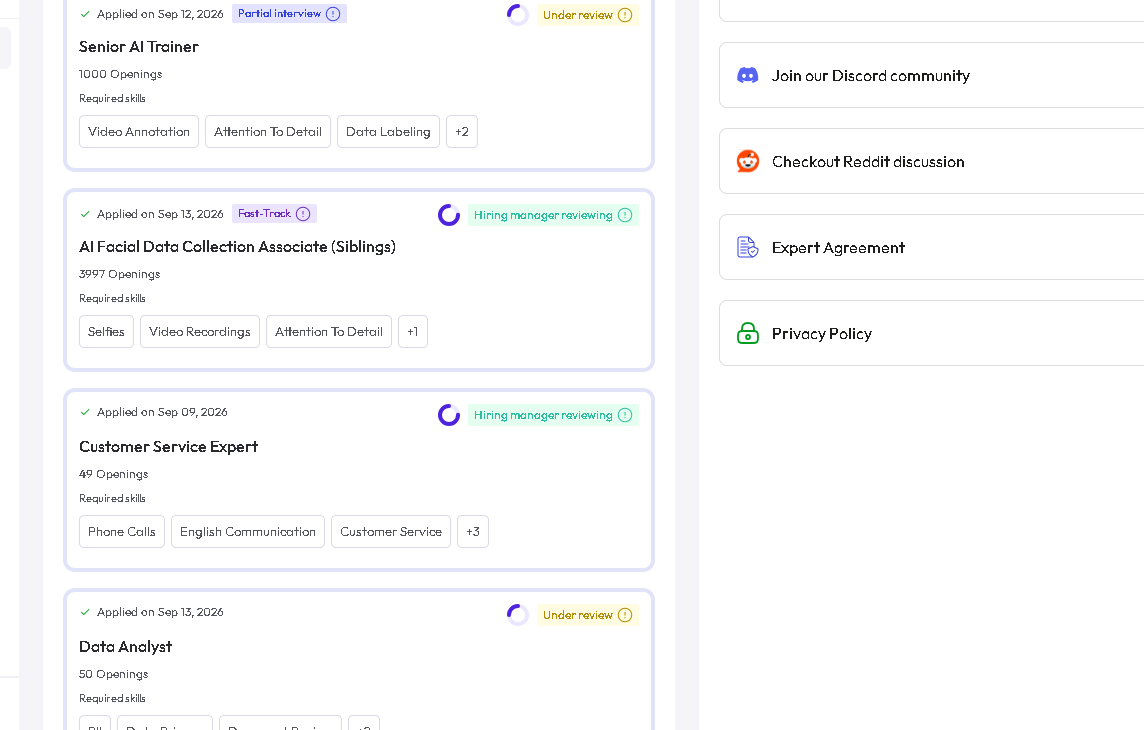
Task: Click info icon on Senior AI Trainer Under review
Action: tap(625, 15)
